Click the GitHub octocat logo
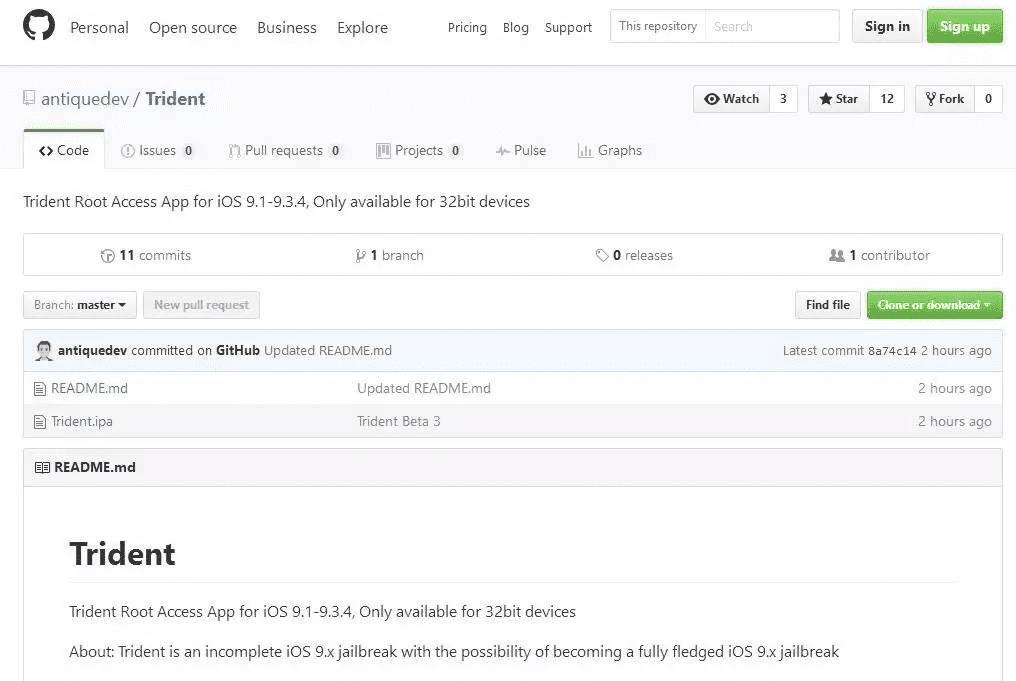The width and height of the screenshot is (1016, 681). (39, 27)
